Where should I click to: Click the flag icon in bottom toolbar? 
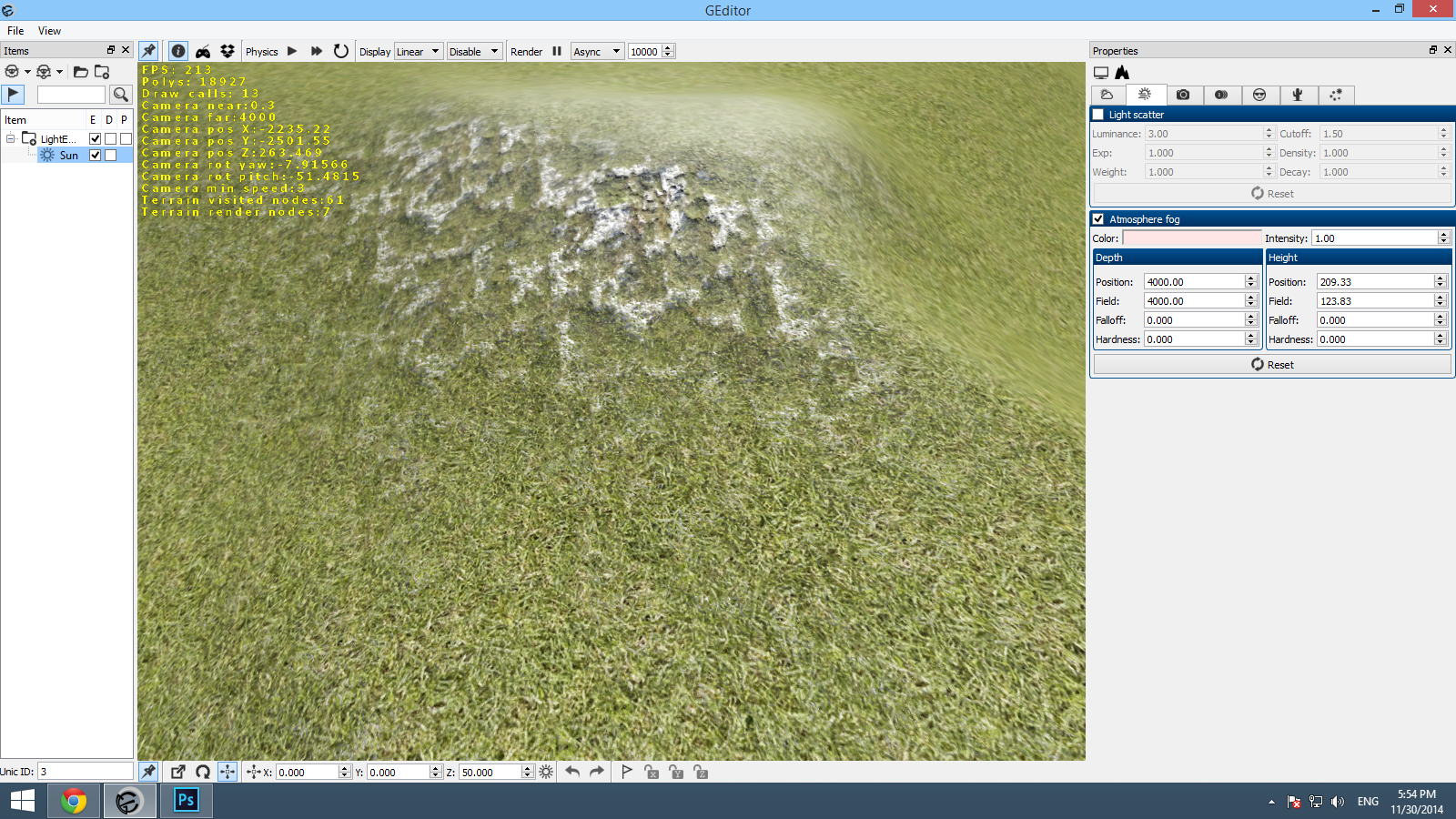click(627, 772)
